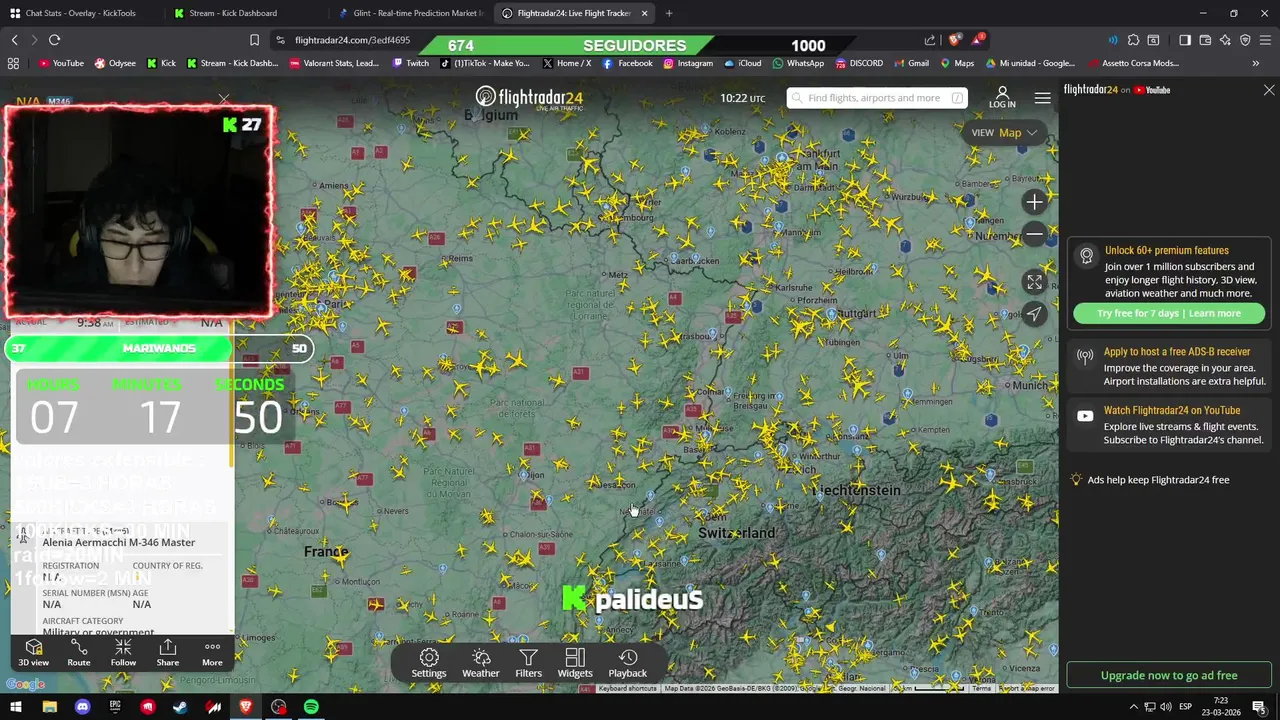The height and width of the screenshot is (720, 1280).
Task: Open the YouTube bookmark
Action: (61, 63)
